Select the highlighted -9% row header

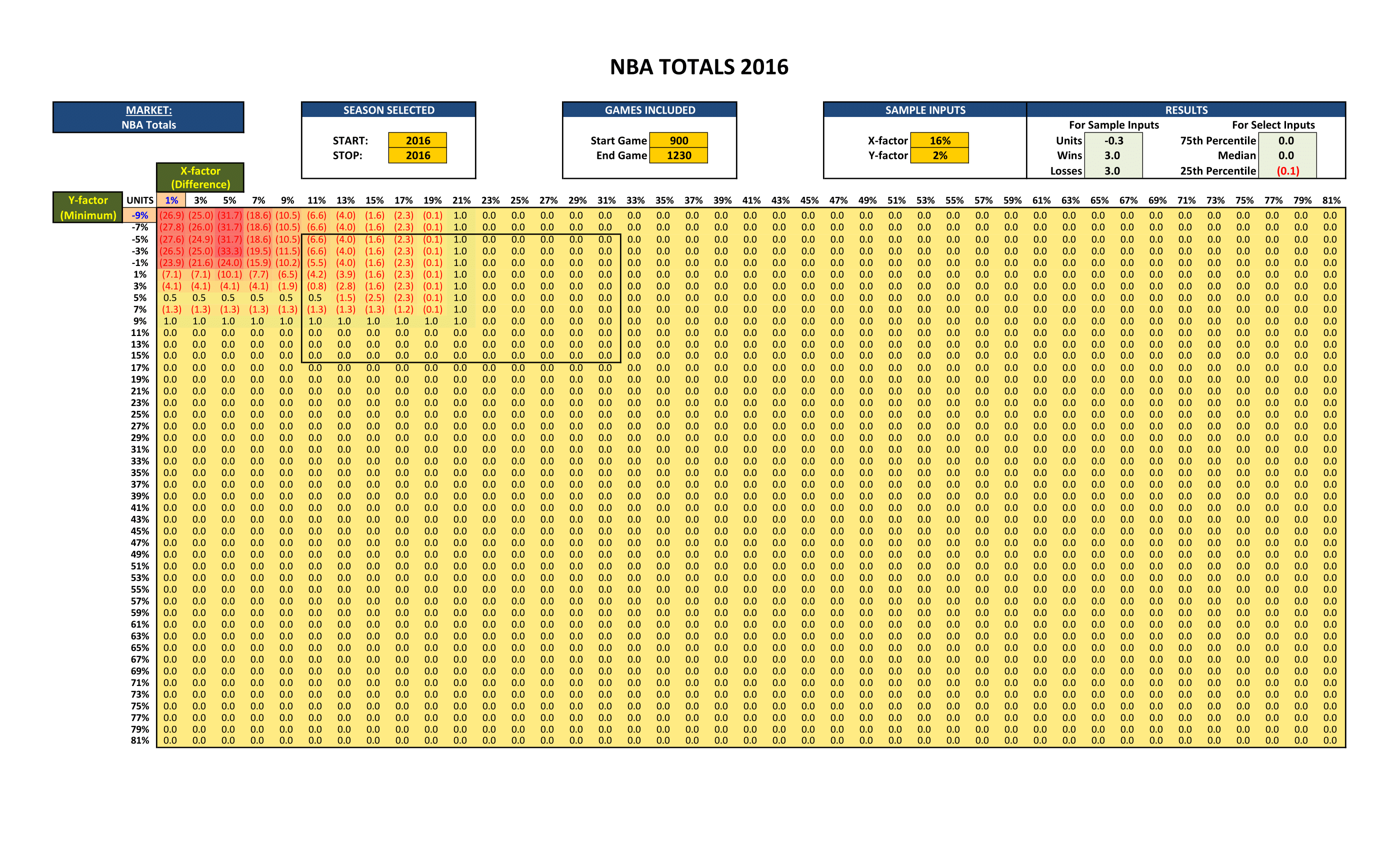click(140, 215)
